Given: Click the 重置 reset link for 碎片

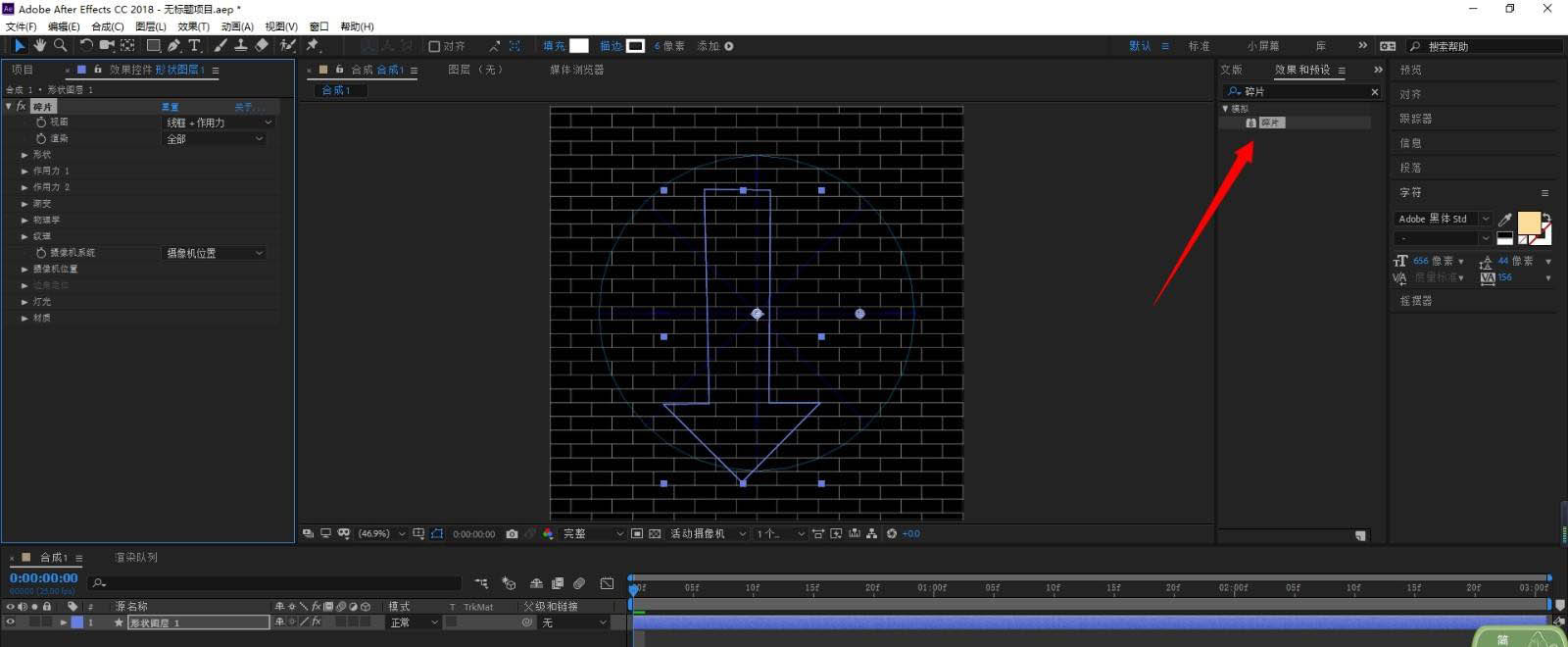Looking at the screenshot, I should click(x=170, y=106).
